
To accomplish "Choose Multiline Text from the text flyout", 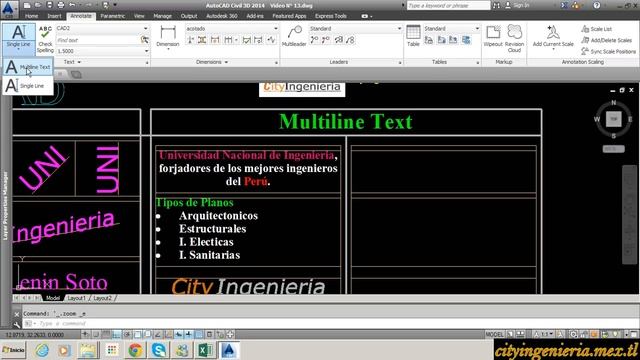I will pos(28,67).
